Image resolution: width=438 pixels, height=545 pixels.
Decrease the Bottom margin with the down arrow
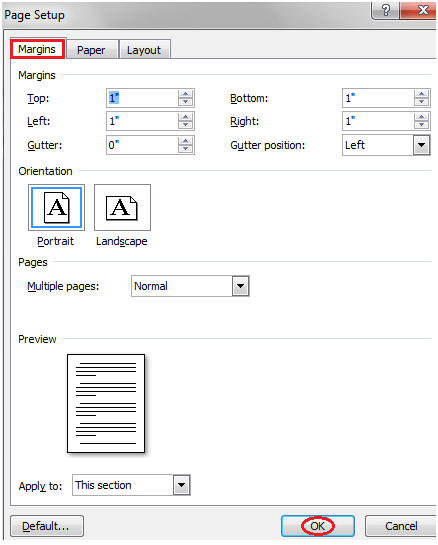[422, 102]
